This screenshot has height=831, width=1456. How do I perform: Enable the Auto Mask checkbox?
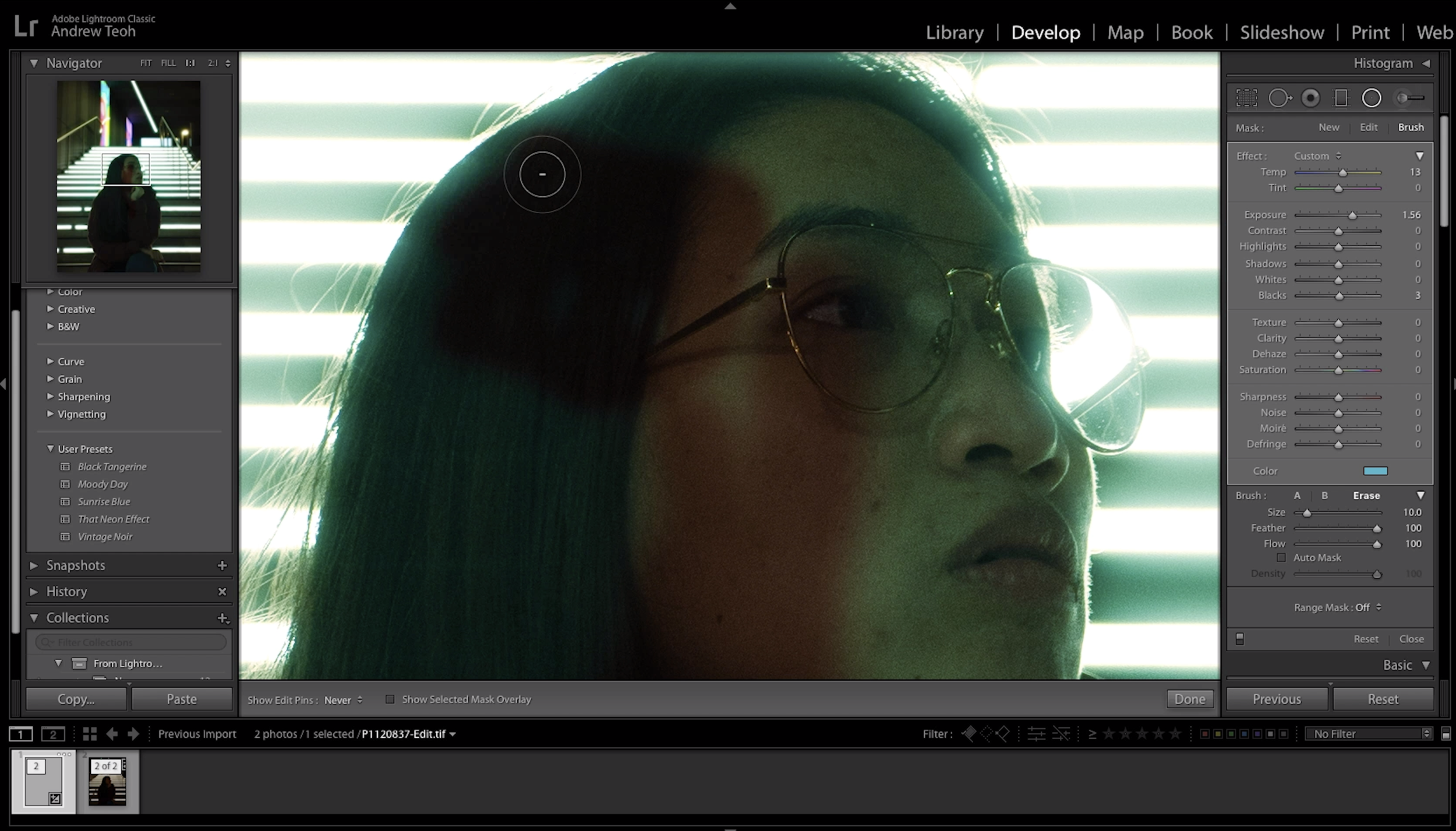tap(1281, 558)
